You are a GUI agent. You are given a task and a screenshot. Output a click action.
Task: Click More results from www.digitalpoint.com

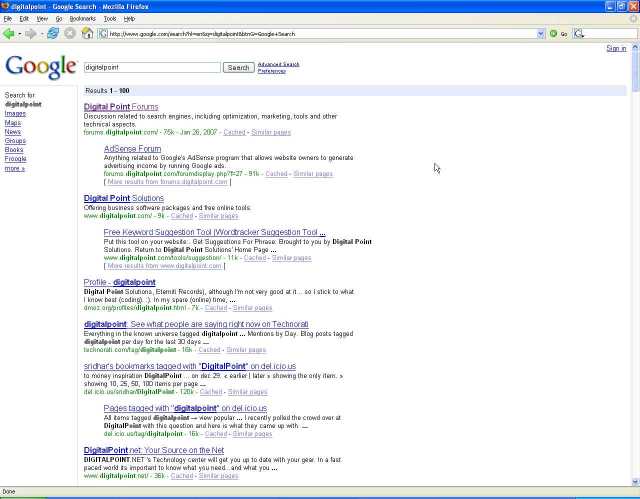coord(164,266)
